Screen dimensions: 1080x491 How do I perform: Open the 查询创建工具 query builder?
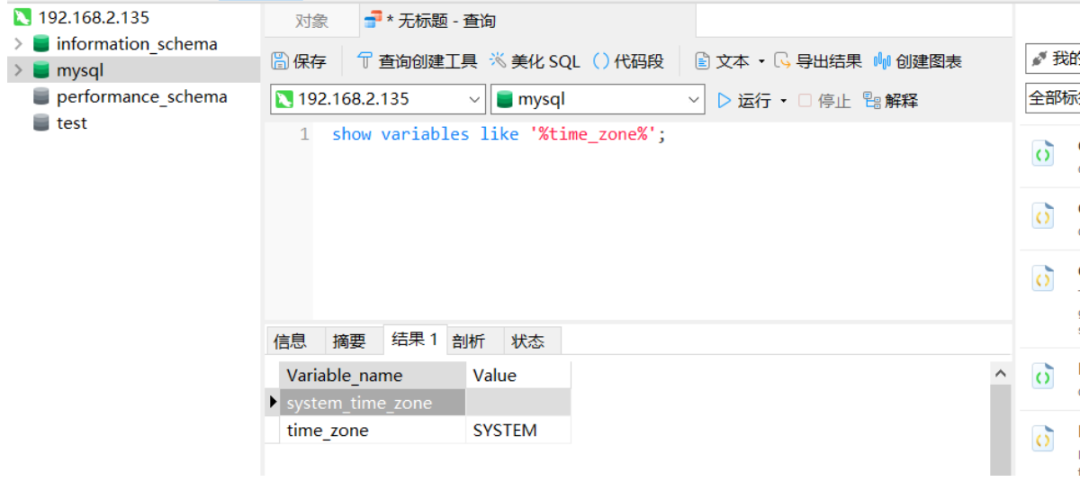pyautogui.click(x=417, y=61)
